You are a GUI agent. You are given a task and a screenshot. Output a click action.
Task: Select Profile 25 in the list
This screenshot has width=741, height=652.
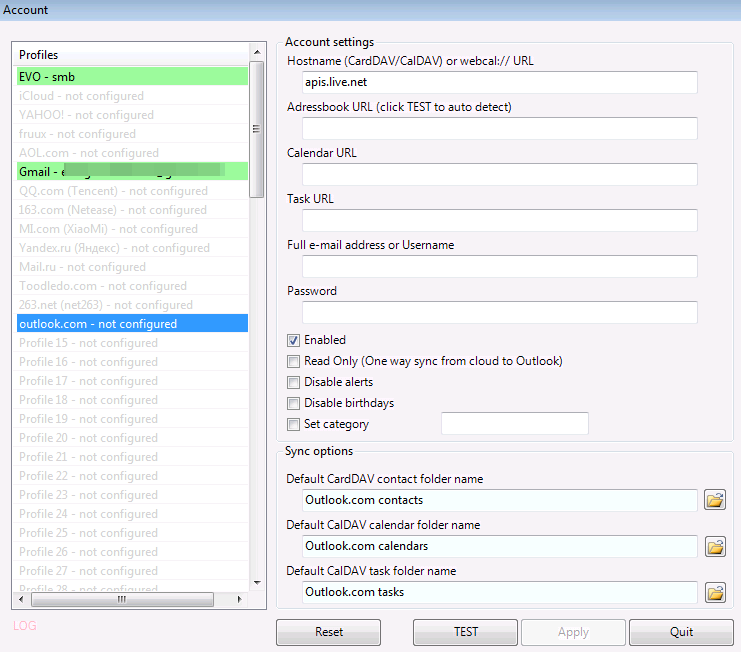(132, 532)
